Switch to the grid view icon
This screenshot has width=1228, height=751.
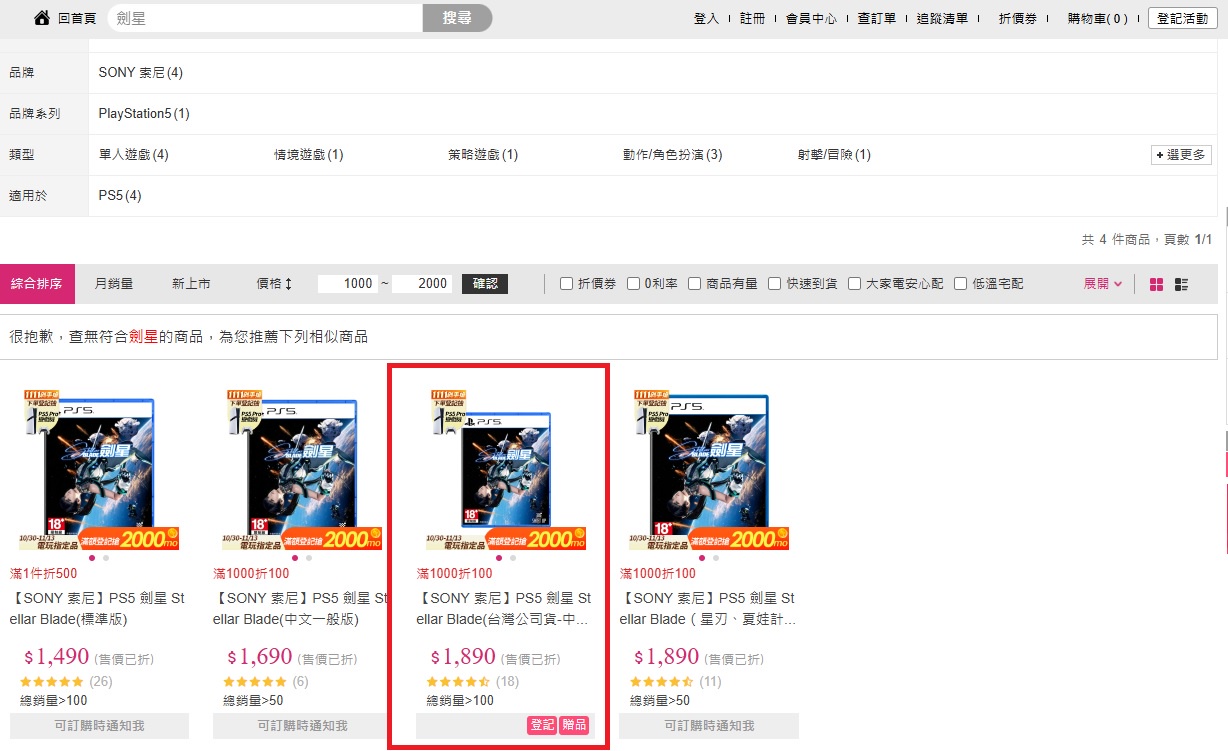click(x=1156, y=284)
